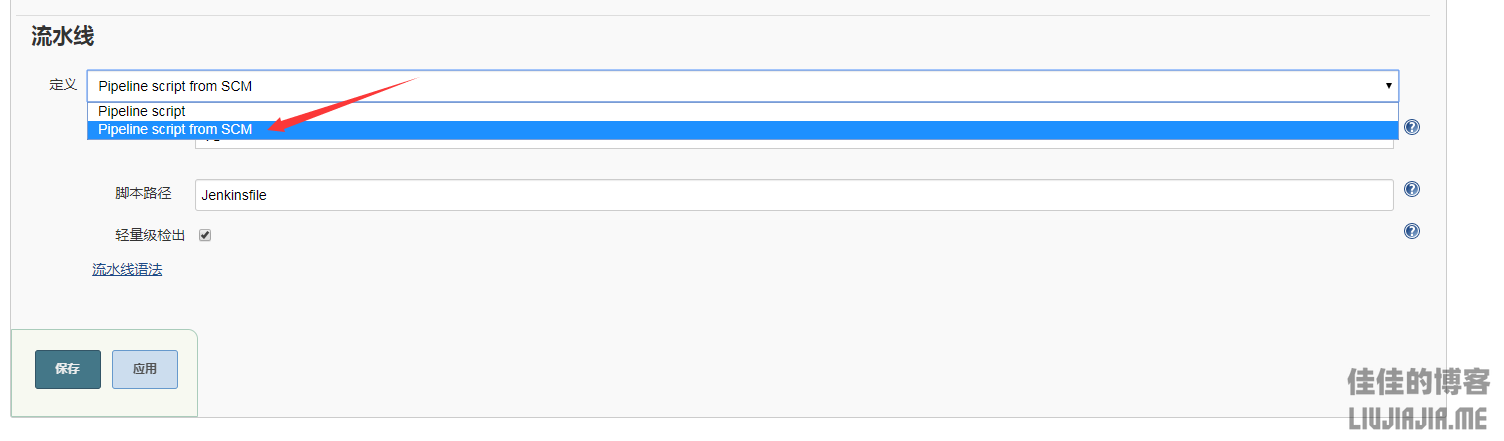Viewport: 1504px width, 441px height.
Task: Click the 轻量级检出 label text
Action: pos(150,236)
